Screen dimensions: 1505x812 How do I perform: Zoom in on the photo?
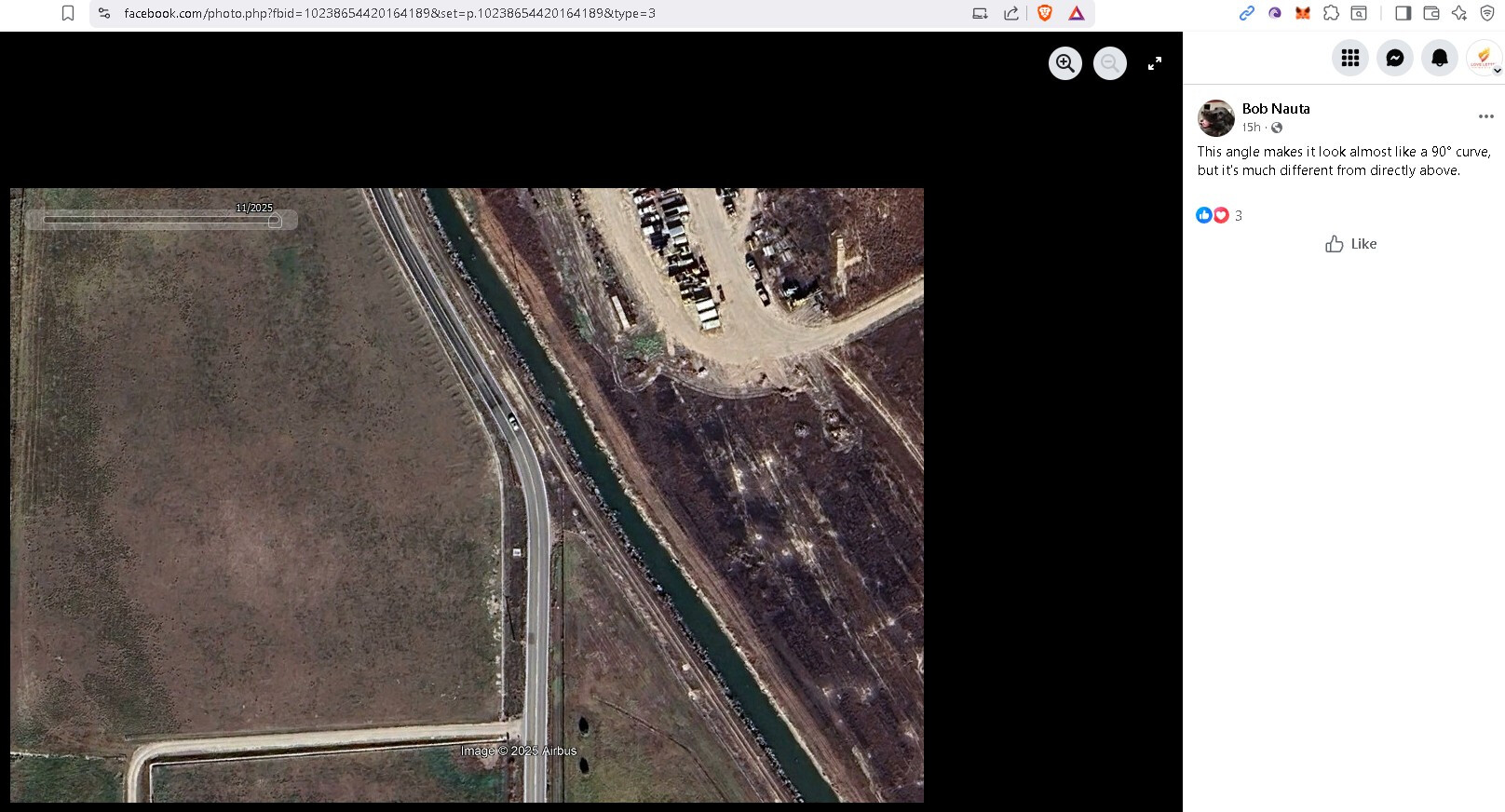pos(1065,63)
